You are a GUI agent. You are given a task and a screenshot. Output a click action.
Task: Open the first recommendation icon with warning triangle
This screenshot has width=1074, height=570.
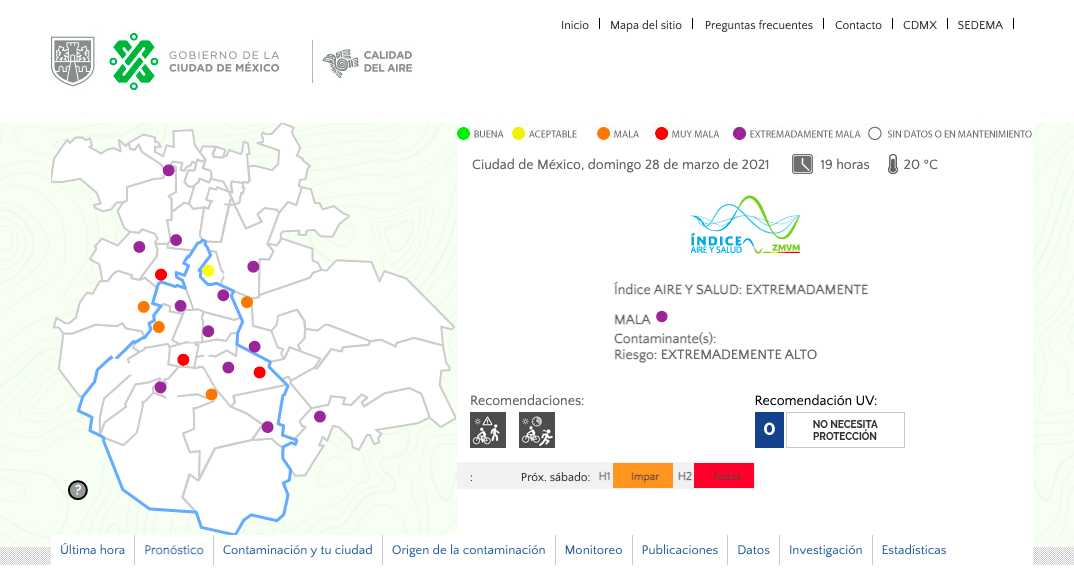pyautogui.click(x=488, y=430)
